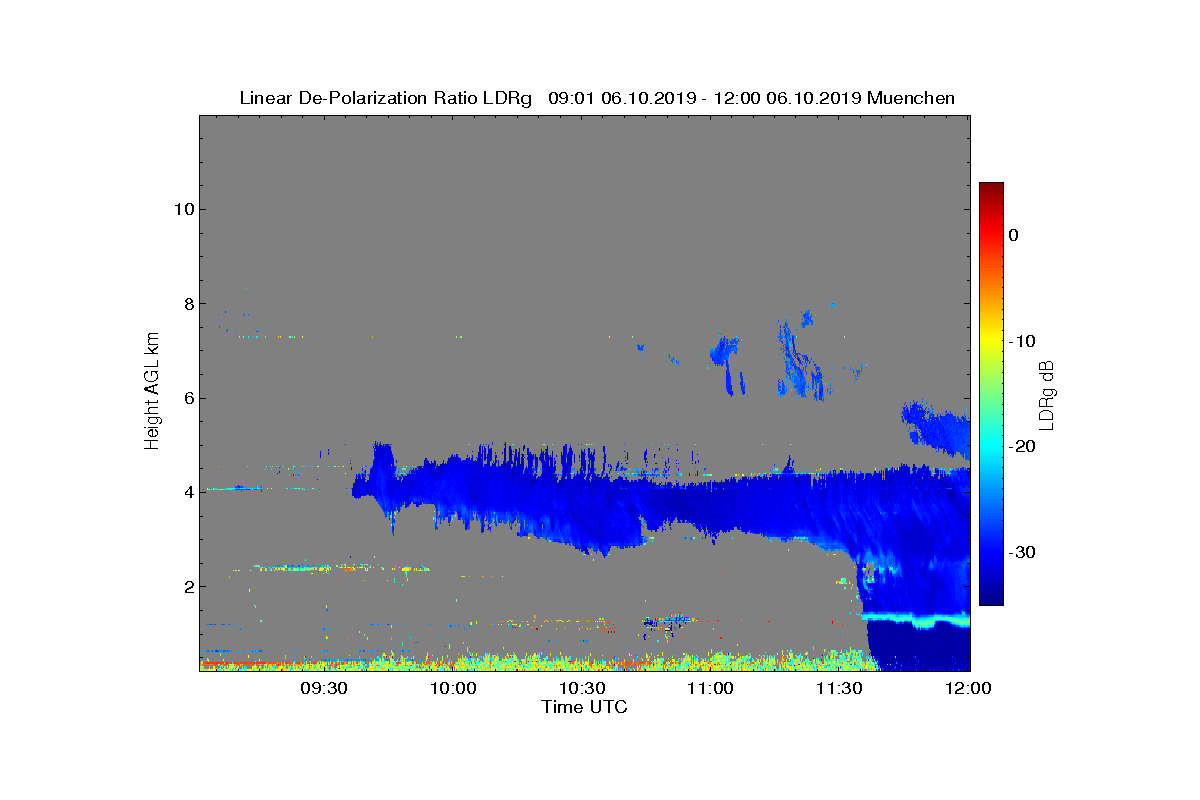Click the colorbar value label -20
The image size is (1200, 800).
pos(1021,447)
